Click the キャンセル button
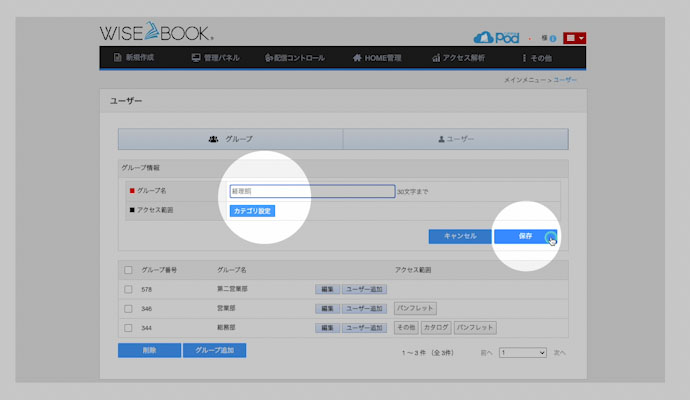The height and width of the screenshot is (400, 690). pyautogui.click(x=460, y=236)
